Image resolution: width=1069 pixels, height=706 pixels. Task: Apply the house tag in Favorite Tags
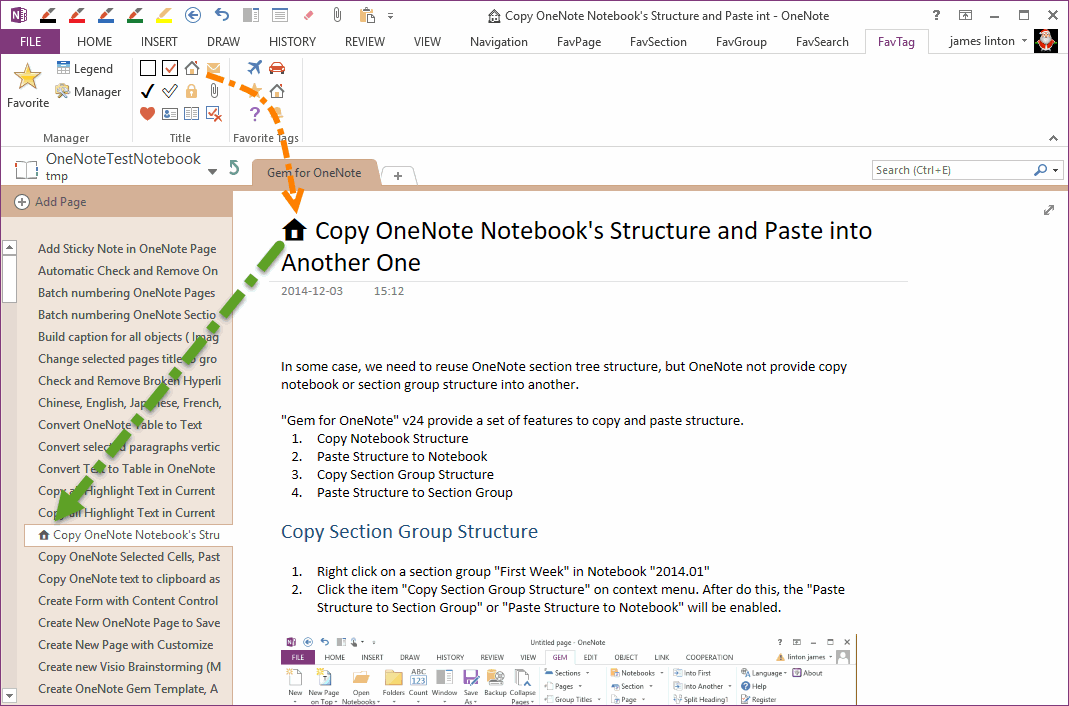pos(277,91)
